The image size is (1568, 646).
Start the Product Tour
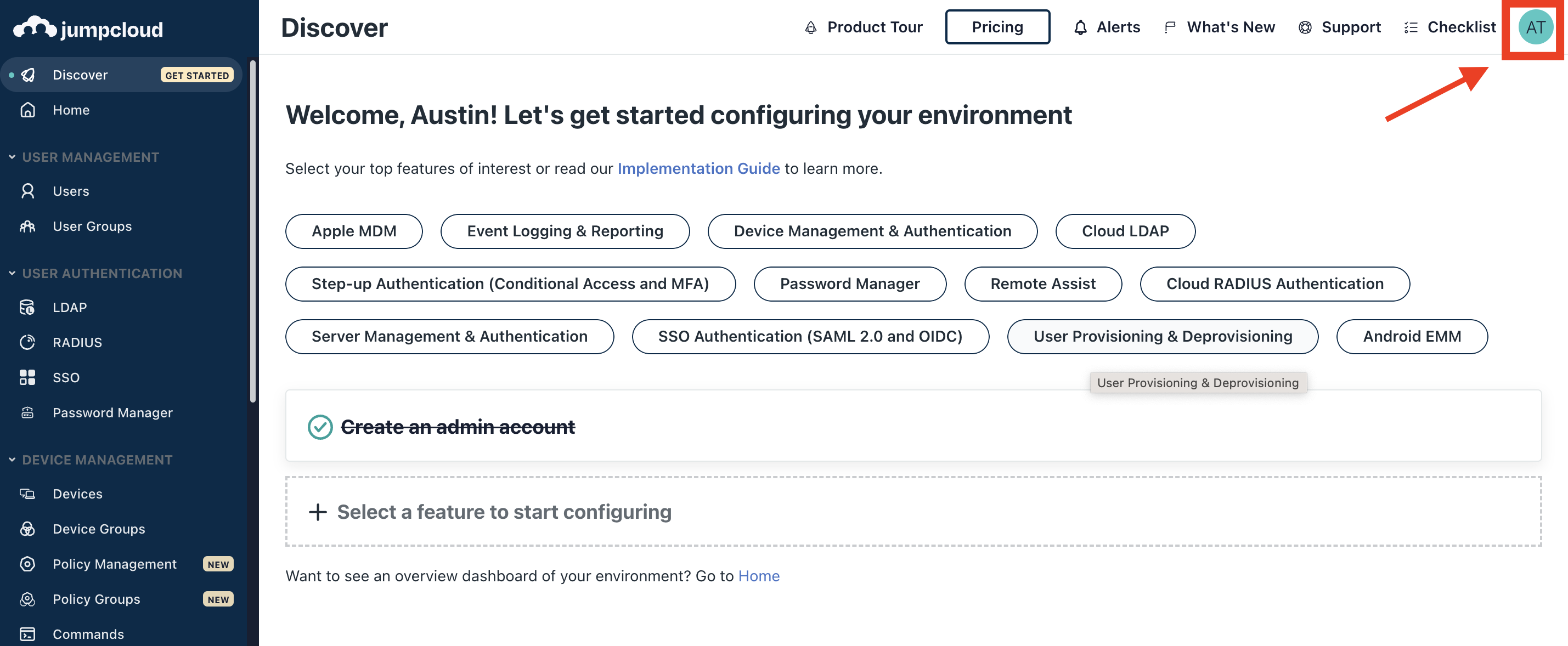(x=863, y=27)
